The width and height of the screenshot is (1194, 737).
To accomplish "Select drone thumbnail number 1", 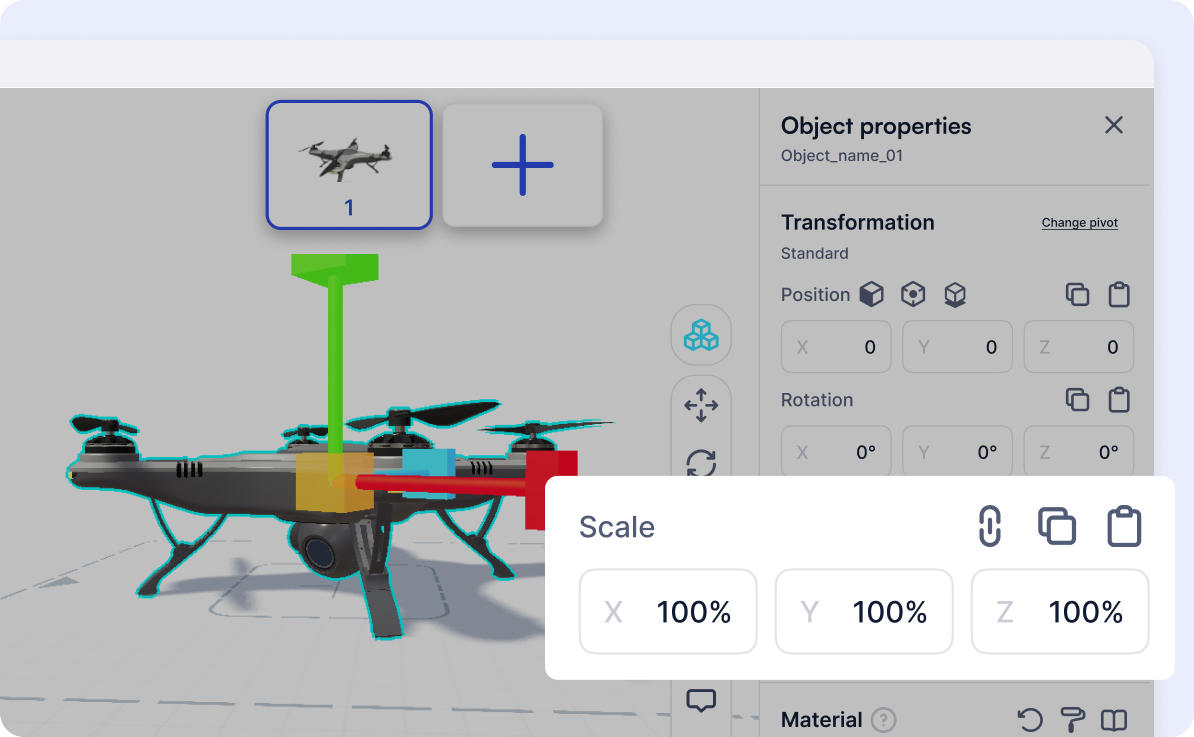I will 350,164.
